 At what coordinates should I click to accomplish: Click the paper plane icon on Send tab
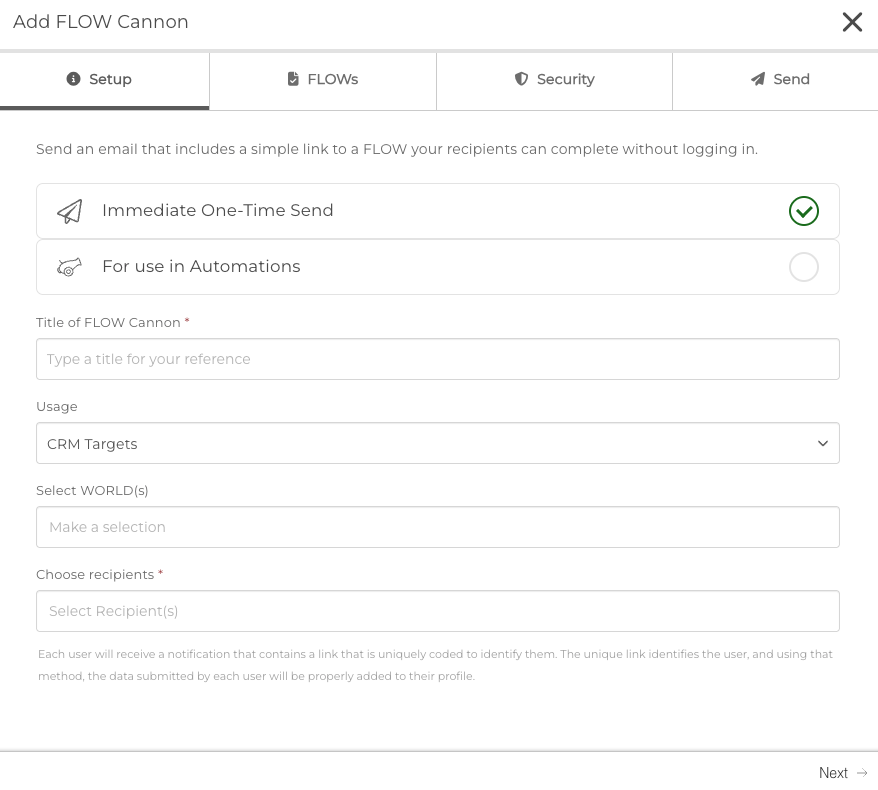click(x=758, y=79)
